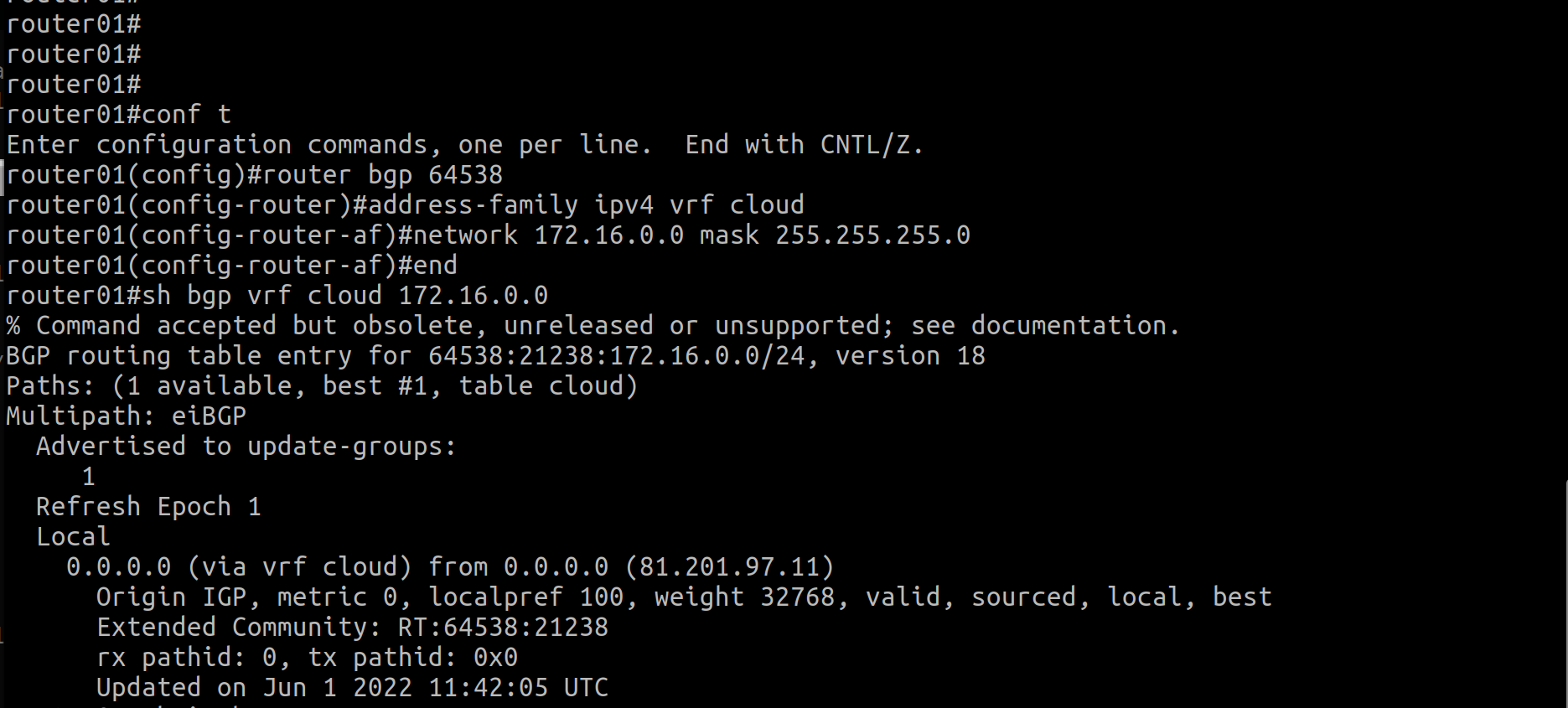Click the 'conf t' command line

[119, 114]
